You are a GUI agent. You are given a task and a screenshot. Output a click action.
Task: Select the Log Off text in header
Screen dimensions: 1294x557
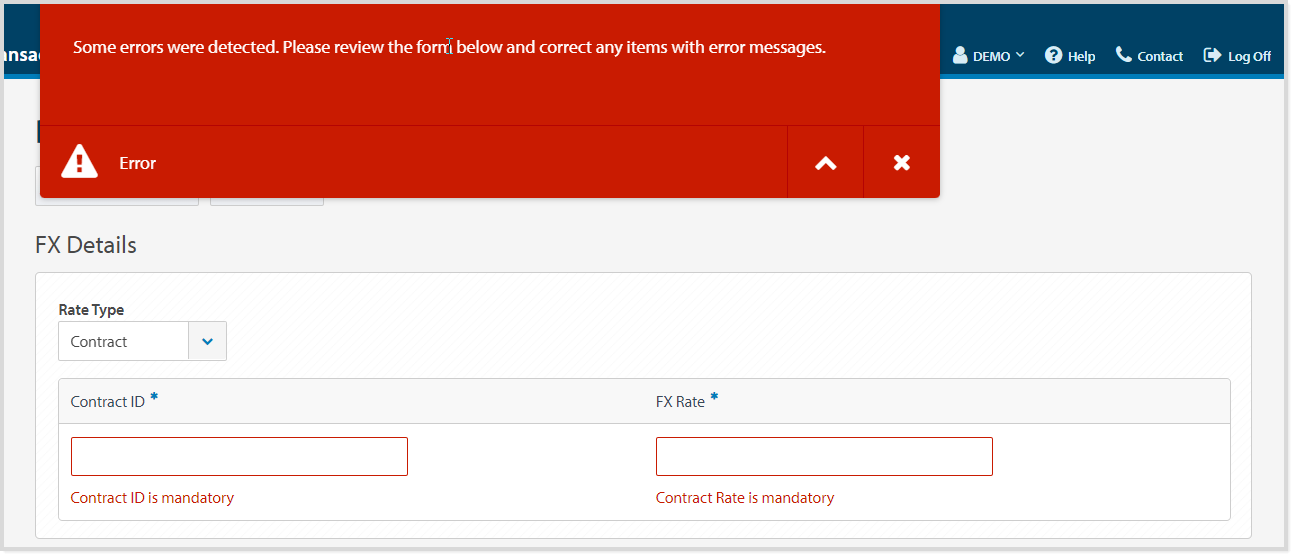point(1249,57)
